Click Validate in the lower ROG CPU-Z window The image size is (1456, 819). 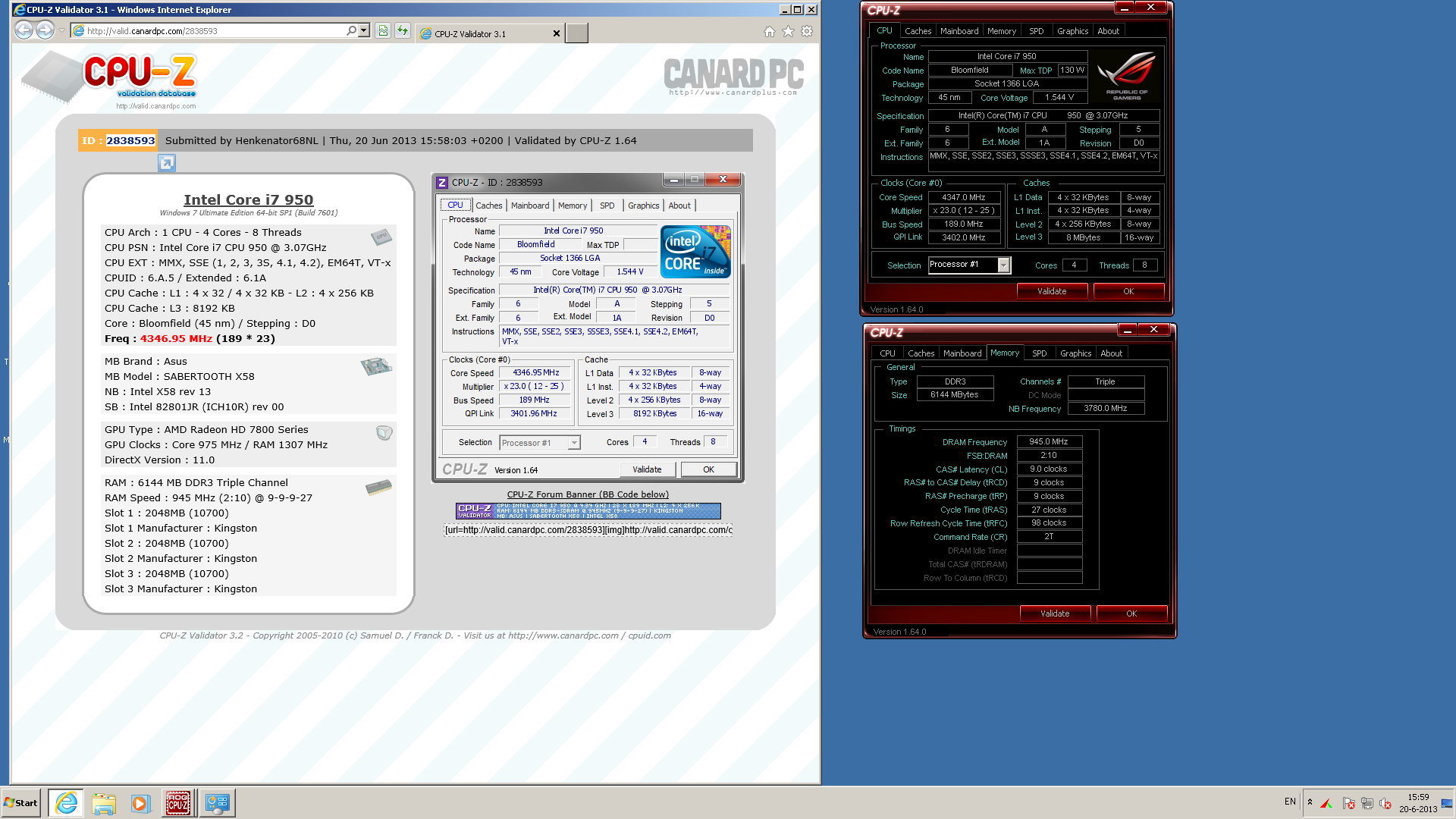coord(1055,613)
